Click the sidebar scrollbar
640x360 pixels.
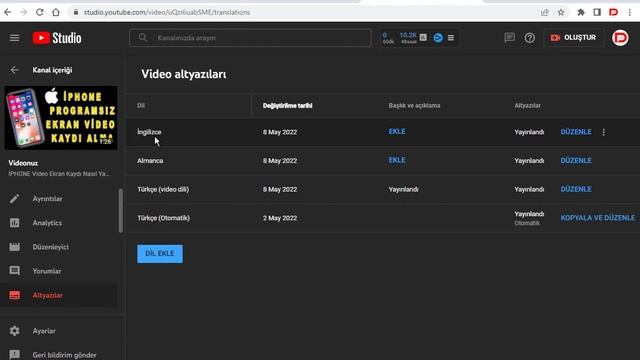pyautogui.click(x=120, y=211)
